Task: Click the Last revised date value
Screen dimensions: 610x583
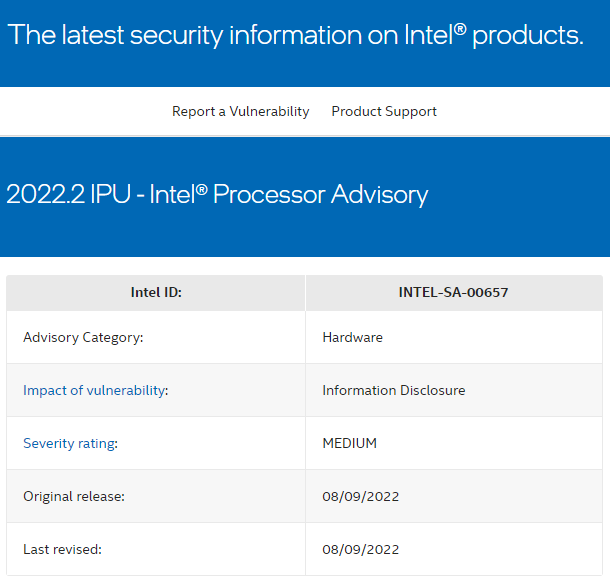Action: click(x=361, y=550)
